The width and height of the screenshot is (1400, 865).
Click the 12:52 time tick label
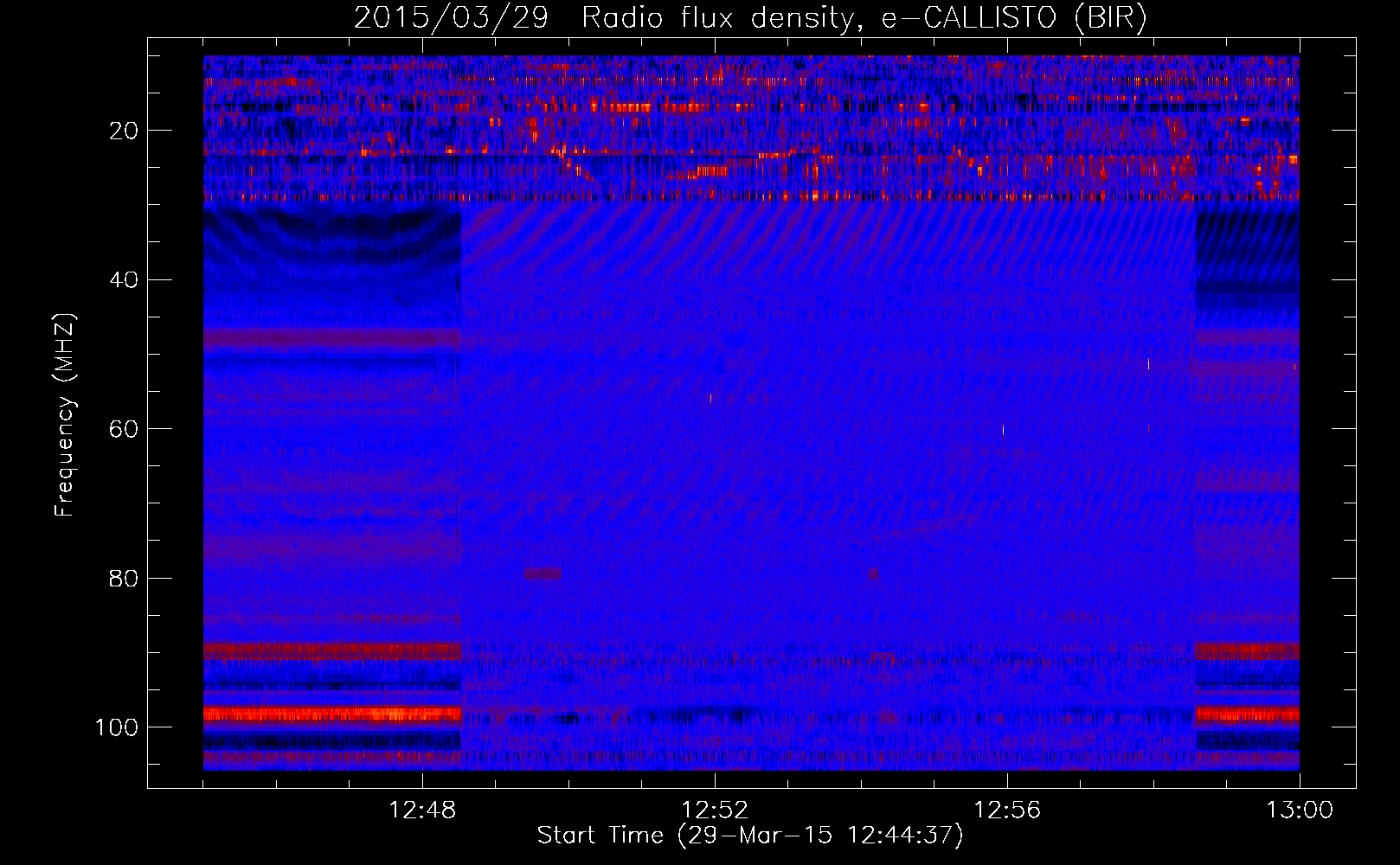(x=715, y=811)
